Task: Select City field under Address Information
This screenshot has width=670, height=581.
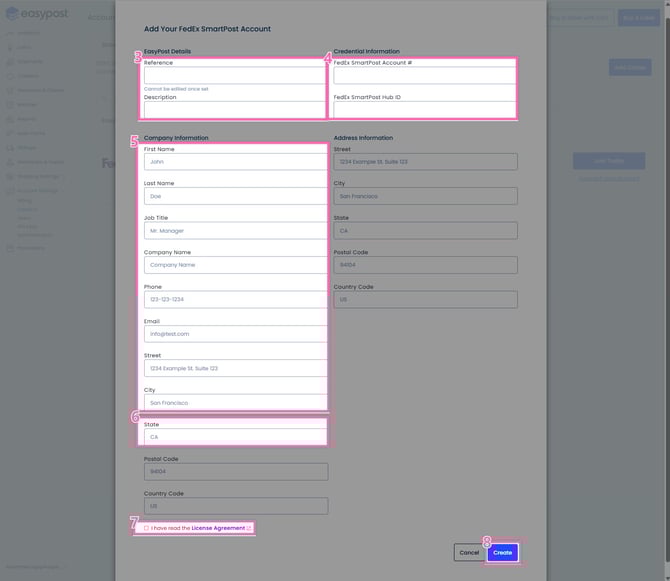Action: (426, 196)
